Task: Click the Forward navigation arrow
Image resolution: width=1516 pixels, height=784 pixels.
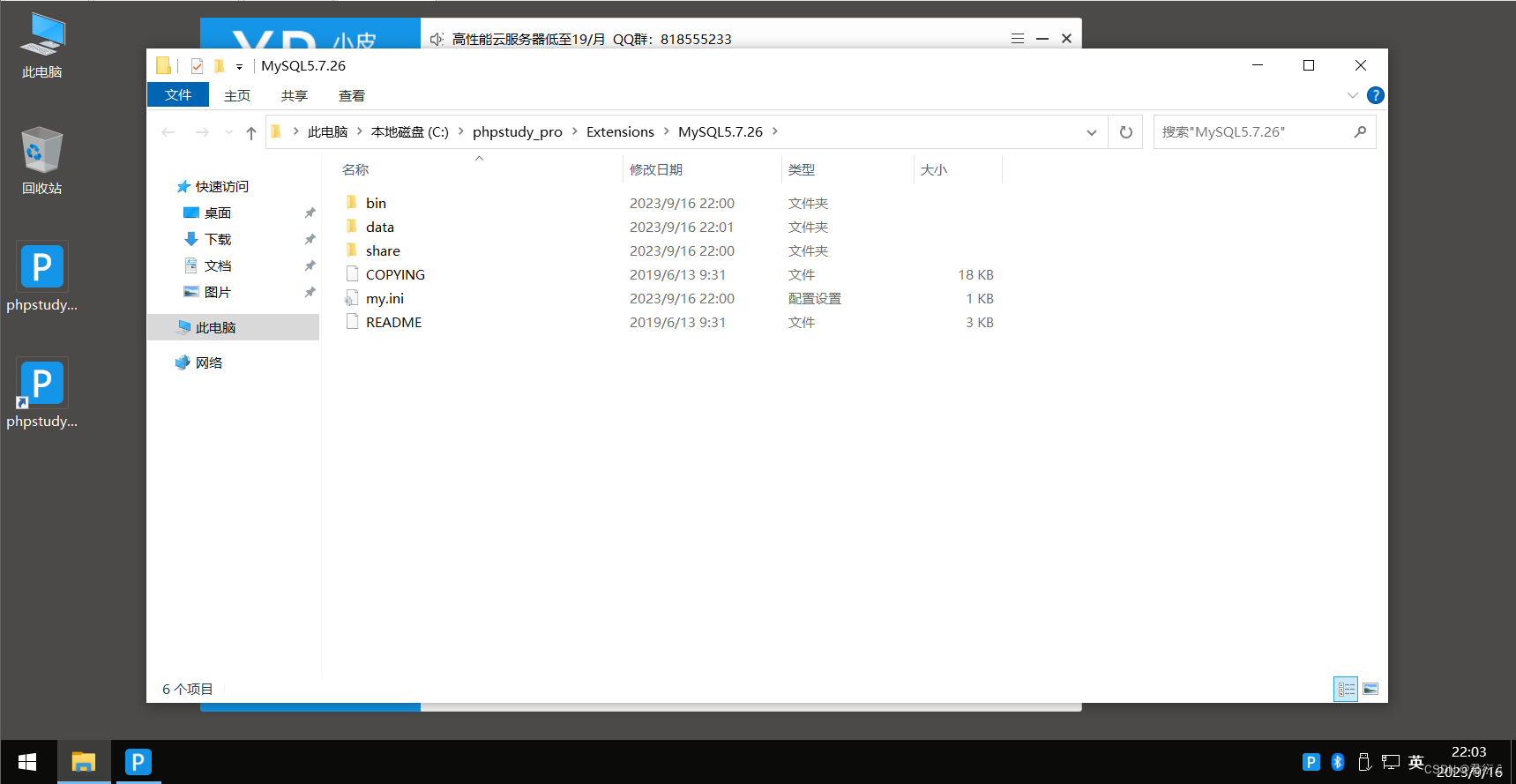Action: [202, 132]
